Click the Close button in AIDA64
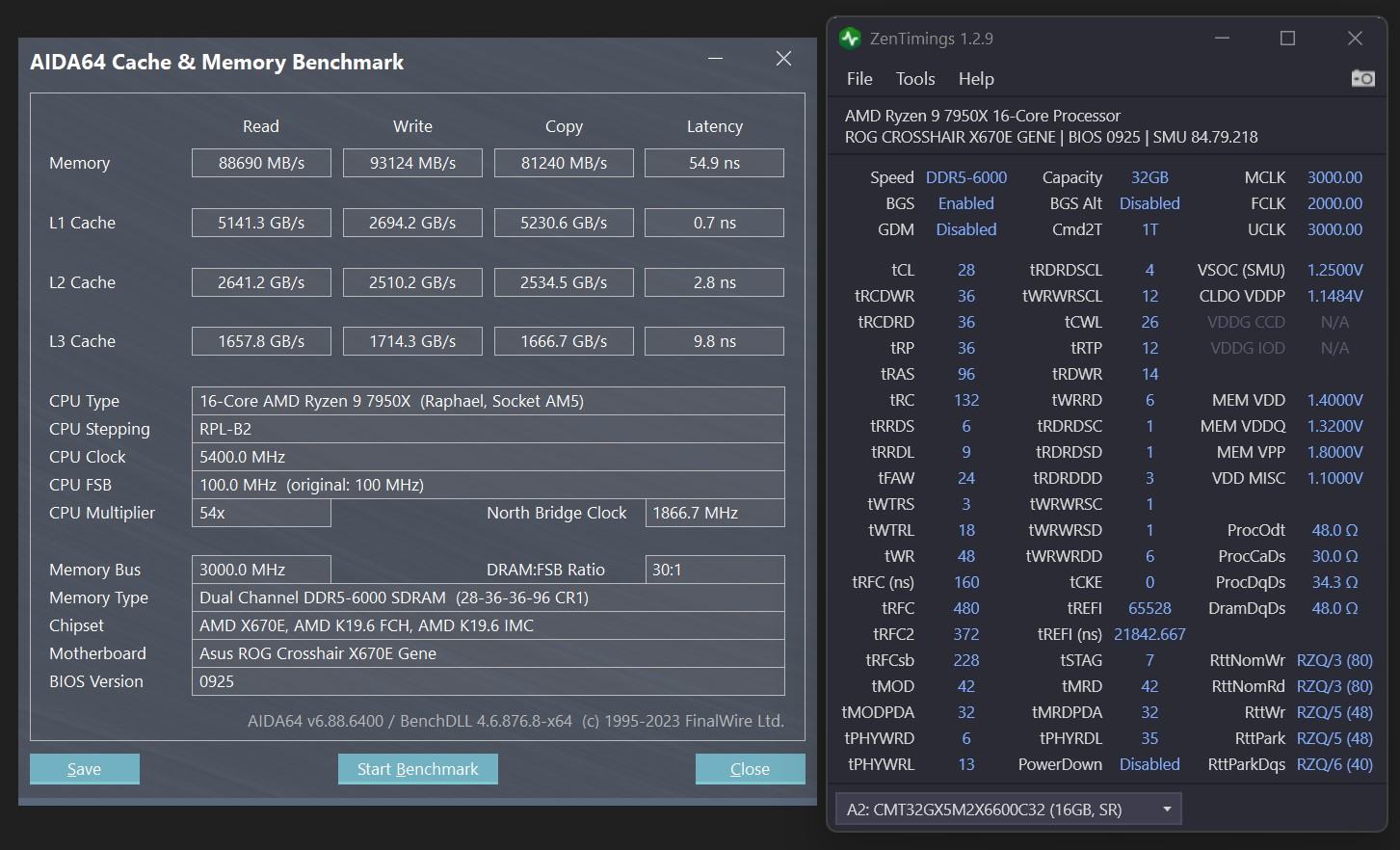Image resolution: width=1400 pixels, height=850 pixels. click(x=751, y=769)
